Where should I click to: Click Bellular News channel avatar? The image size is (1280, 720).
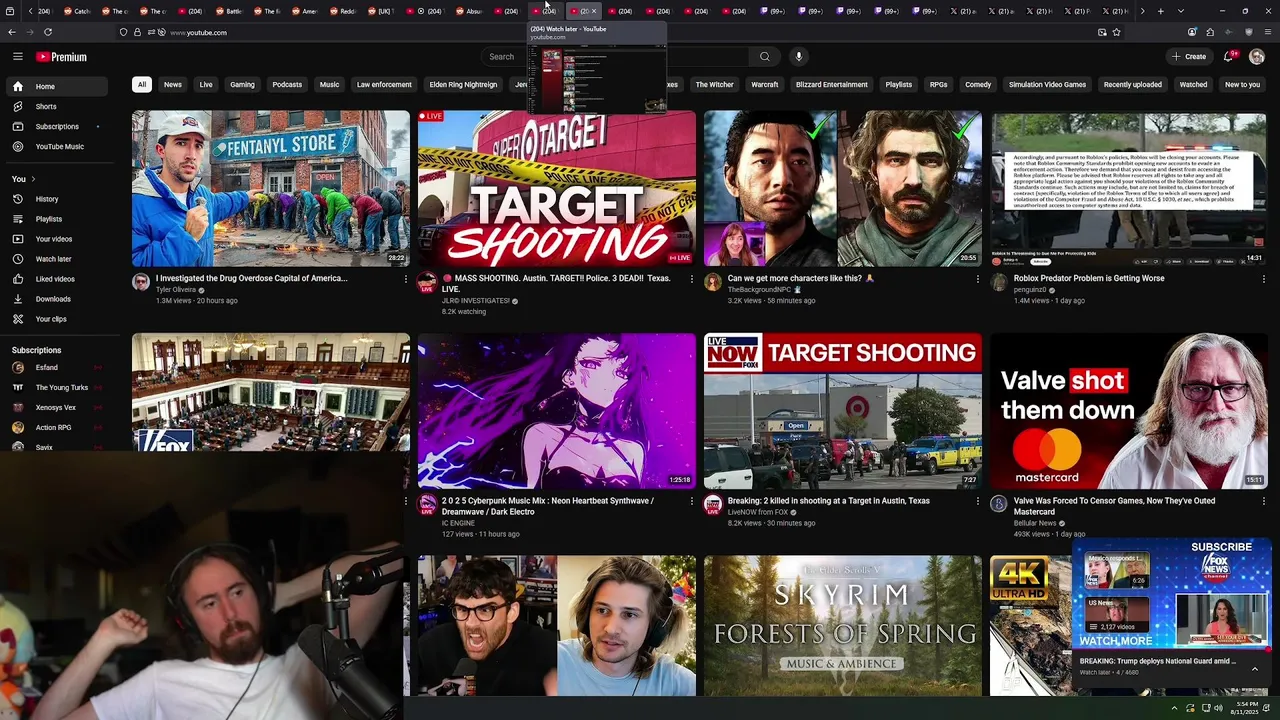pyautogui.click(x=999, y=504)
